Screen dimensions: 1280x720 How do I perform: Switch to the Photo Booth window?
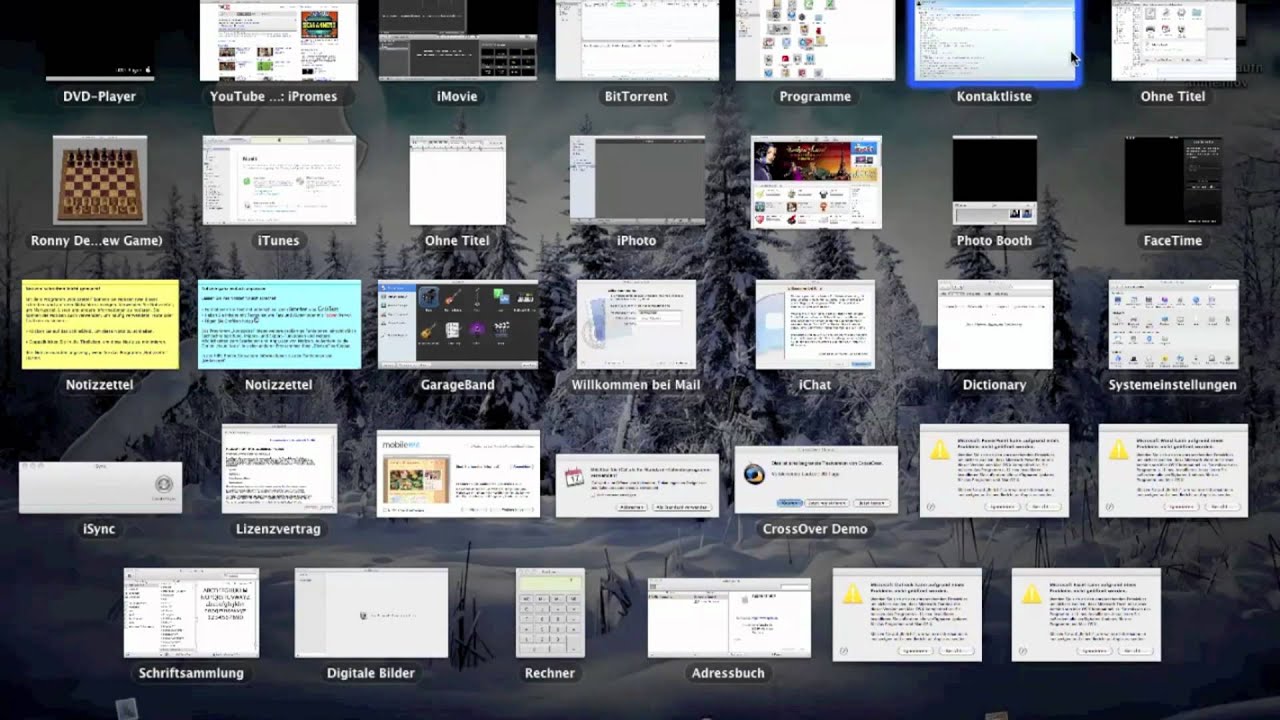click(x=994, y=180)
